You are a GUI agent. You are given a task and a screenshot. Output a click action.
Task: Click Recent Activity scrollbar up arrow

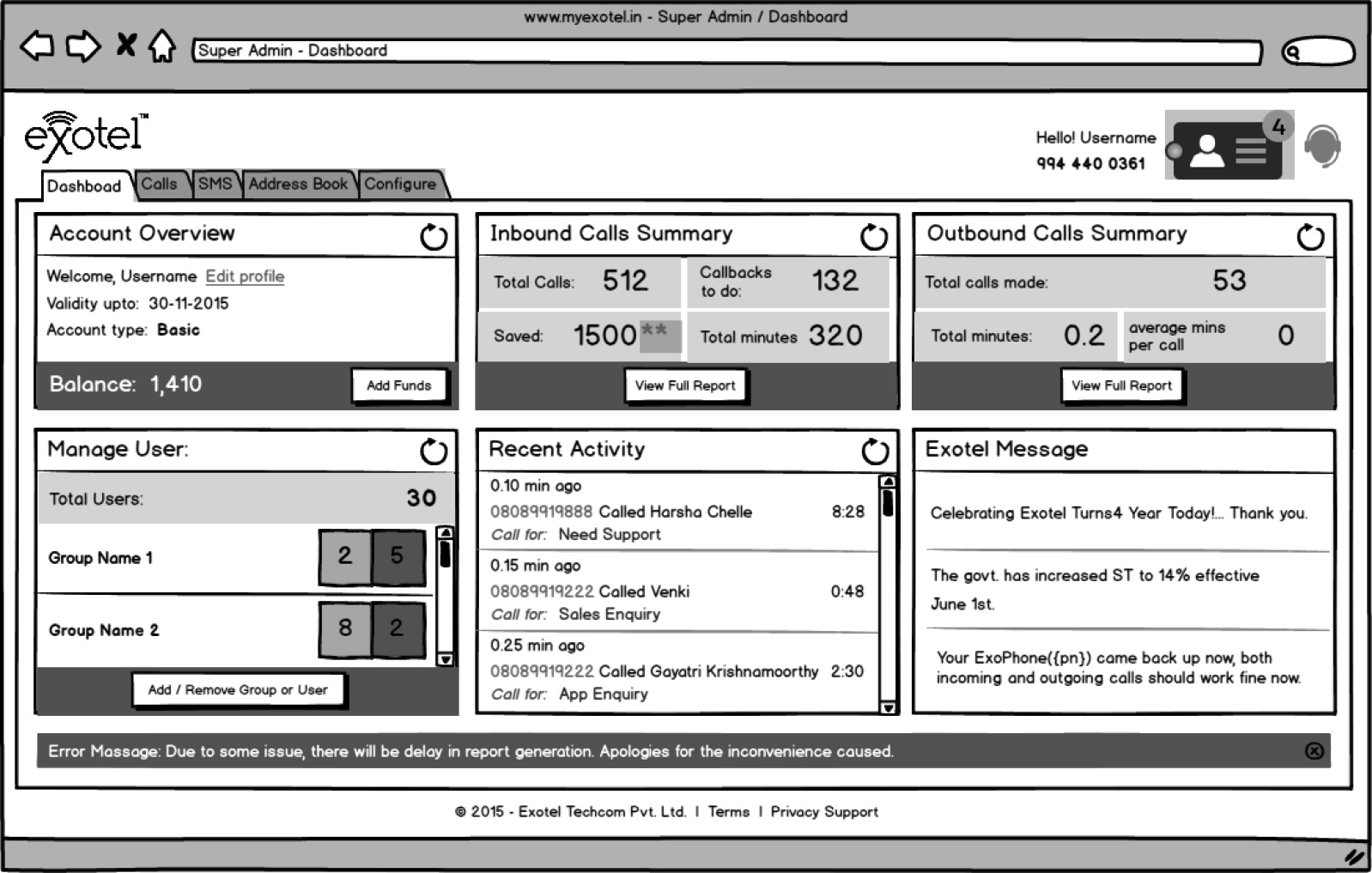888,482
